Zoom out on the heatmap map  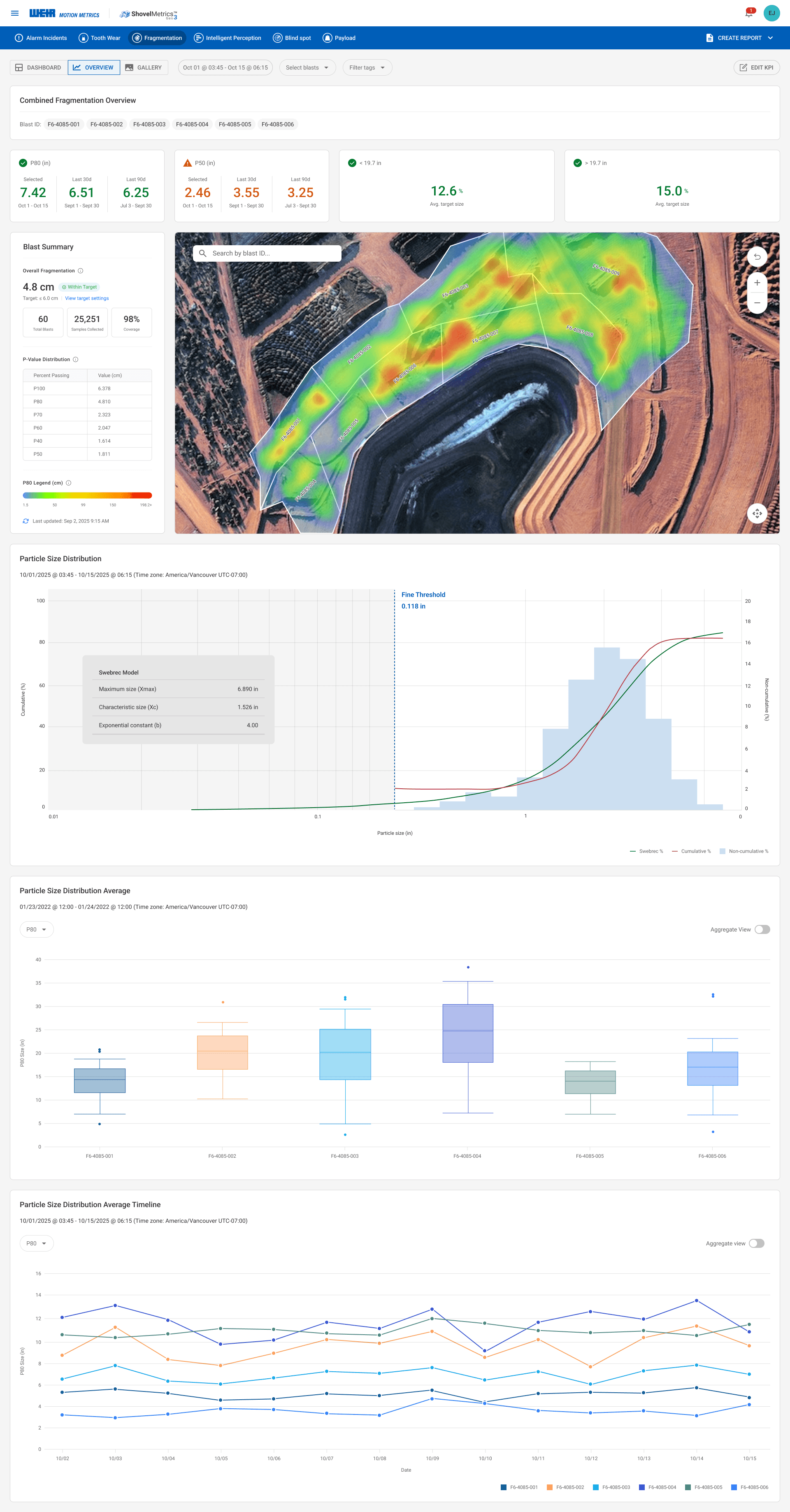point(757,303)
